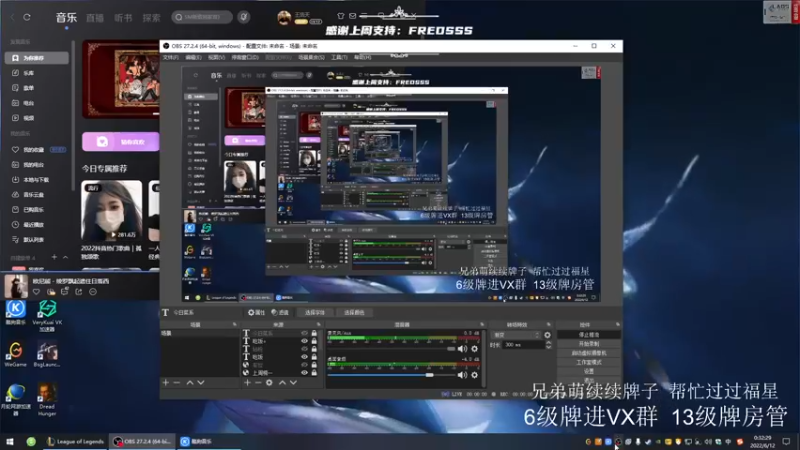Screen dimensions: 800x450
Task: Open OBS 场景集合(S) menu
Action: click(x=311, y=58)
